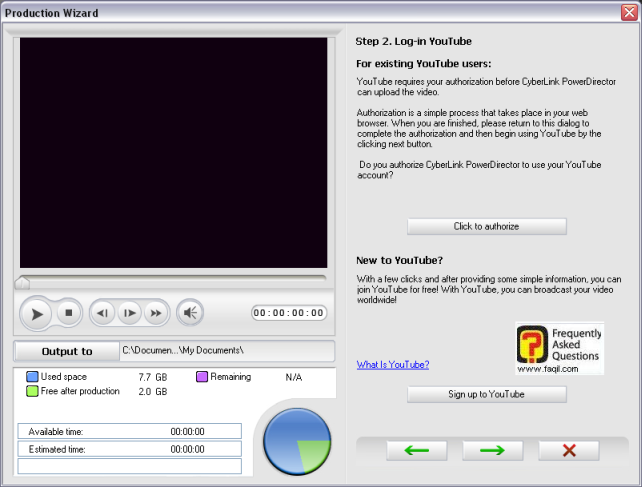
Task: Click the N/A remaining value
Action: point(294,377)
